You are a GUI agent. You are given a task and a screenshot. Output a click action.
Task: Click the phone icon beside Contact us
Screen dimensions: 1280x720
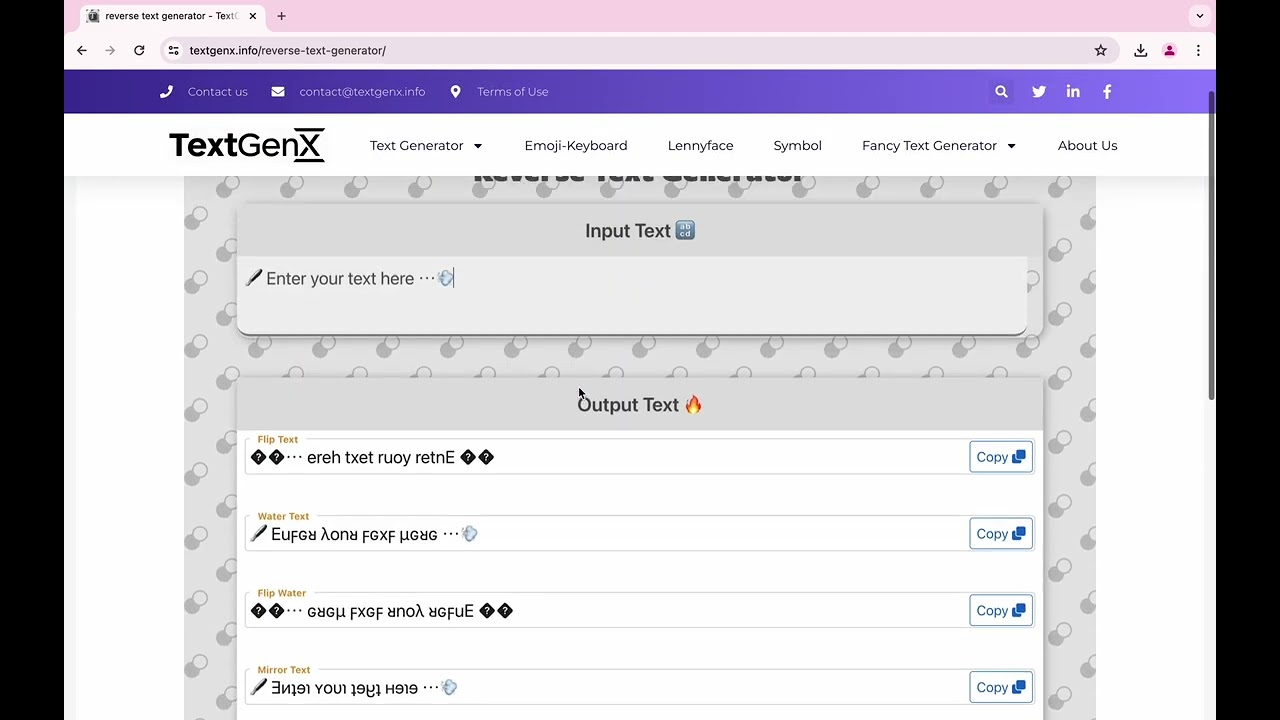pos(166,92)
